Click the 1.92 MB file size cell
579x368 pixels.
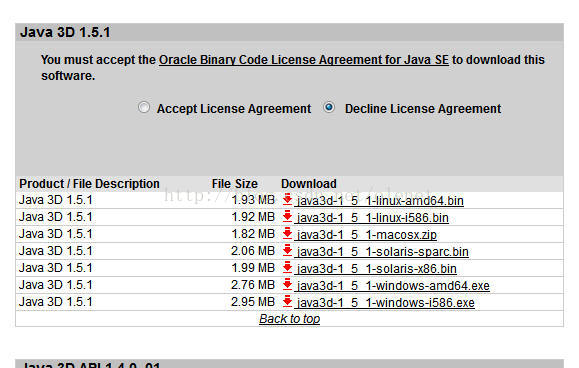coord(253,217)
